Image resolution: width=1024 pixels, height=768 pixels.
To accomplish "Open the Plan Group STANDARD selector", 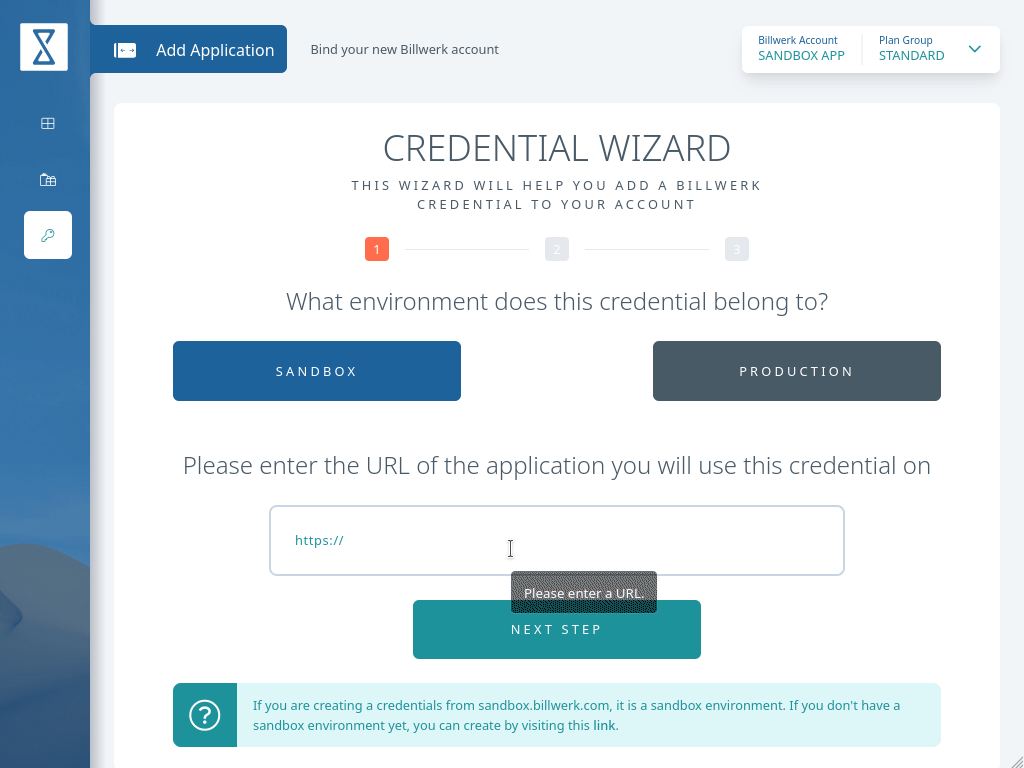I will [x=912, y=49].
